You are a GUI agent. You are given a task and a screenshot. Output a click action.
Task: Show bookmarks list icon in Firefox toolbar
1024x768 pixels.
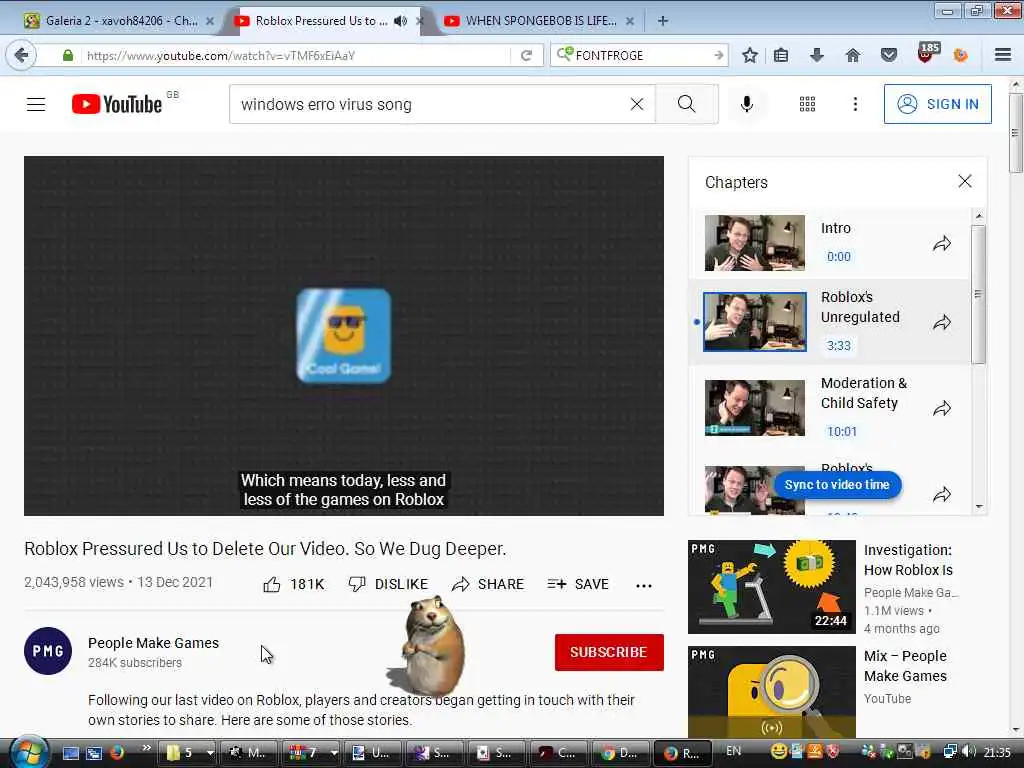click(780, 56)
